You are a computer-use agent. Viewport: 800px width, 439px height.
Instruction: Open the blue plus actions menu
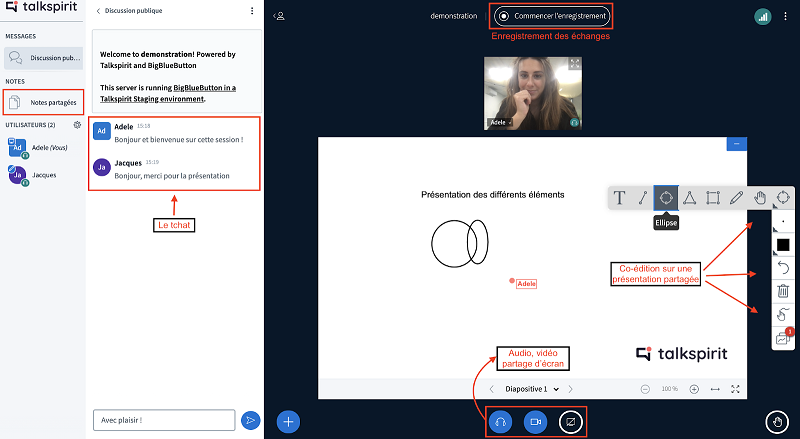288,422
